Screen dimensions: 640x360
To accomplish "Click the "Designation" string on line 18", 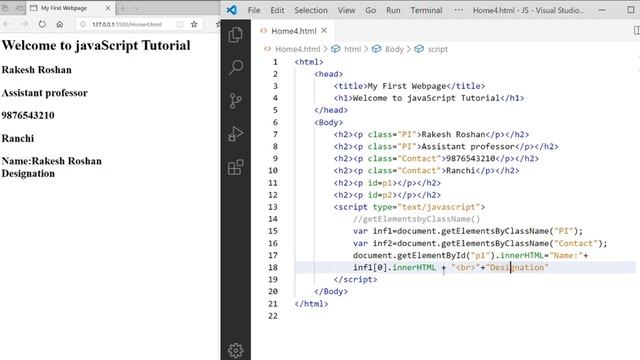I will 517,267.
